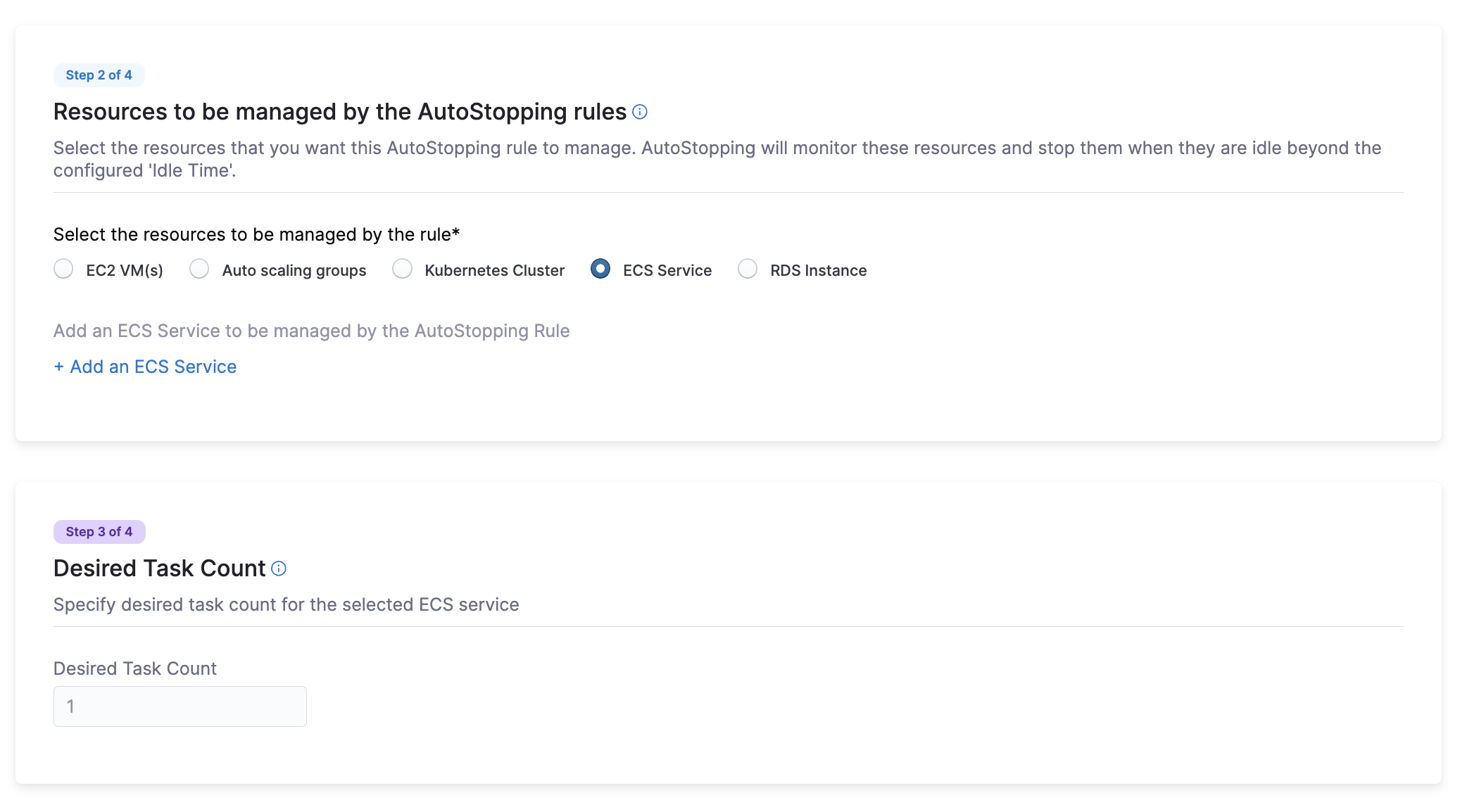Select the EC2 VM(s) radio button
Viewport: 1467px width, 812px height.
pos(63,269)
